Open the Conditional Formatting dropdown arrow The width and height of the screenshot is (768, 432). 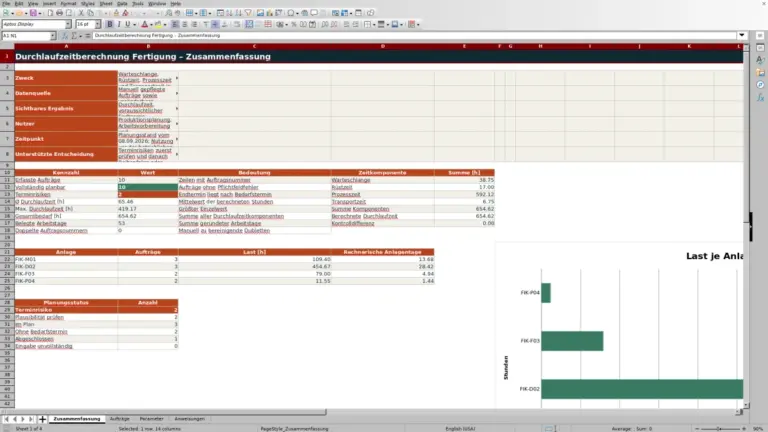click(418, 24)
